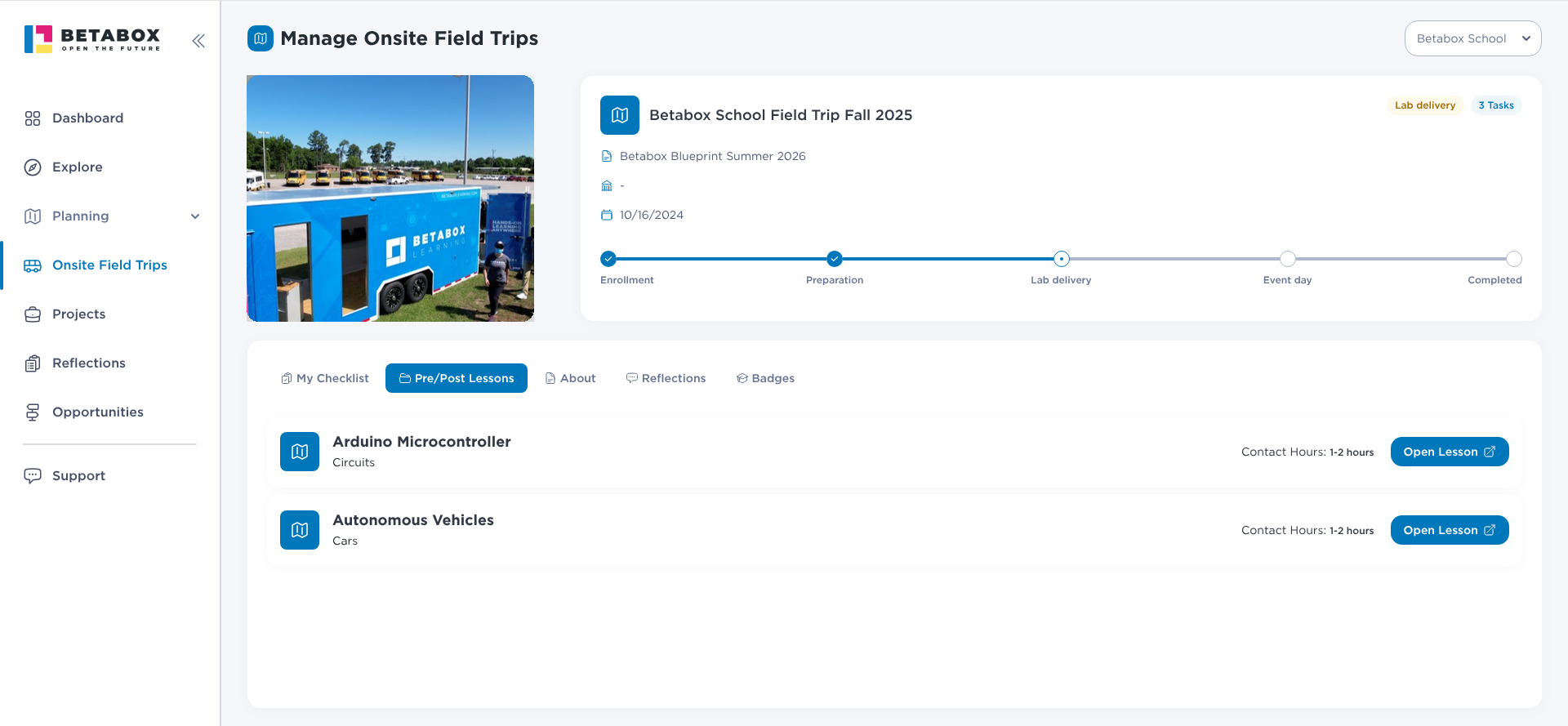
Task: Collapse the sidebar with the double-chevron icon
Action: tap(198, 41)
